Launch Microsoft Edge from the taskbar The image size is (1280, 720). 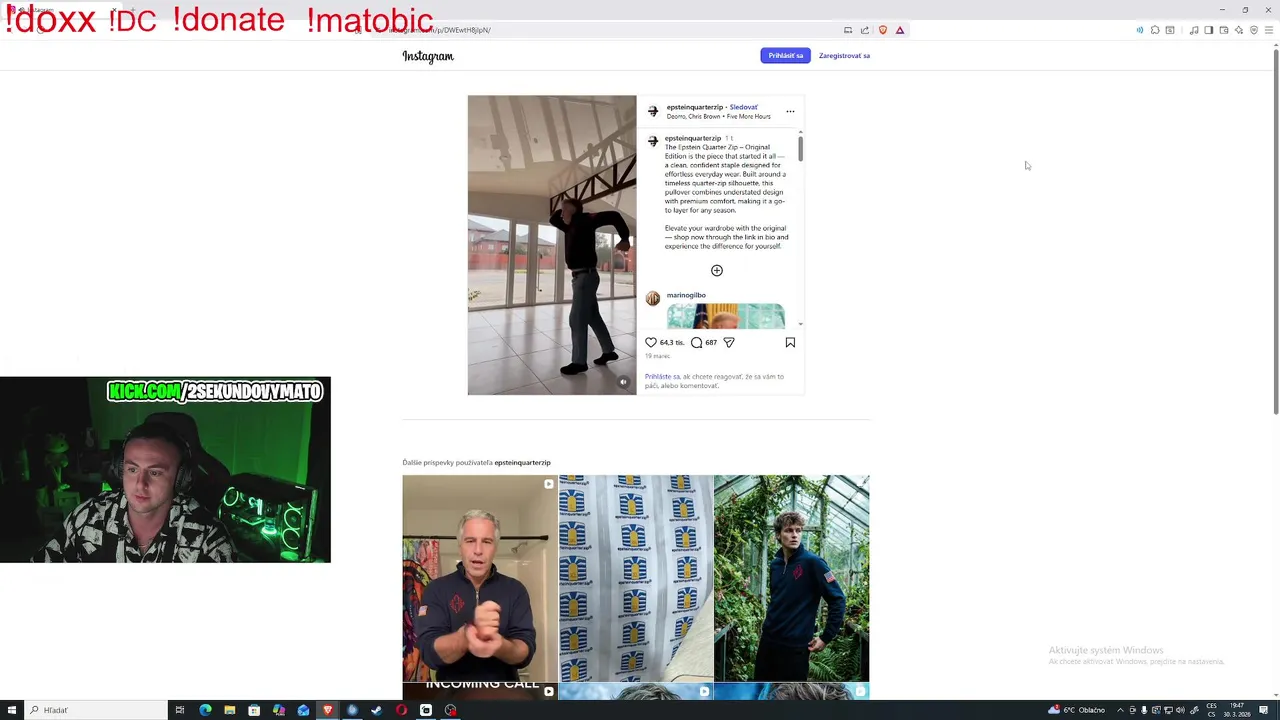205,710
